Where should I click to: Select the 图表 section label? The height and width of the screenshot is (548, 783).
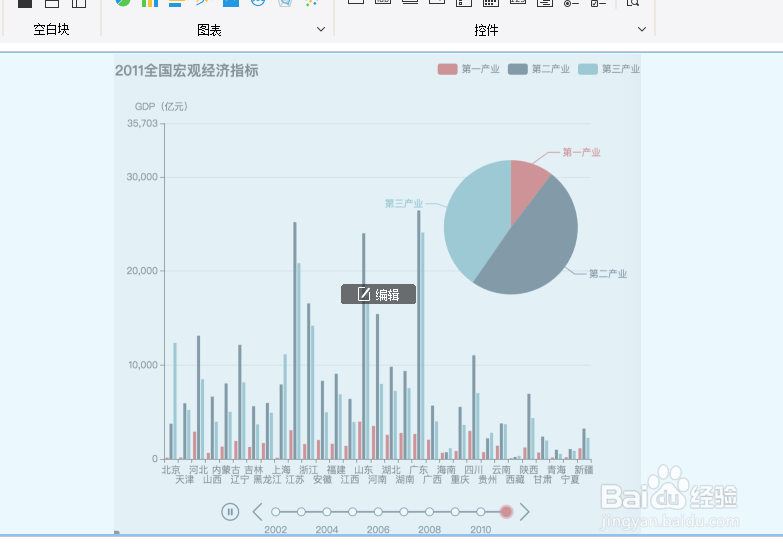coord(209,30)
